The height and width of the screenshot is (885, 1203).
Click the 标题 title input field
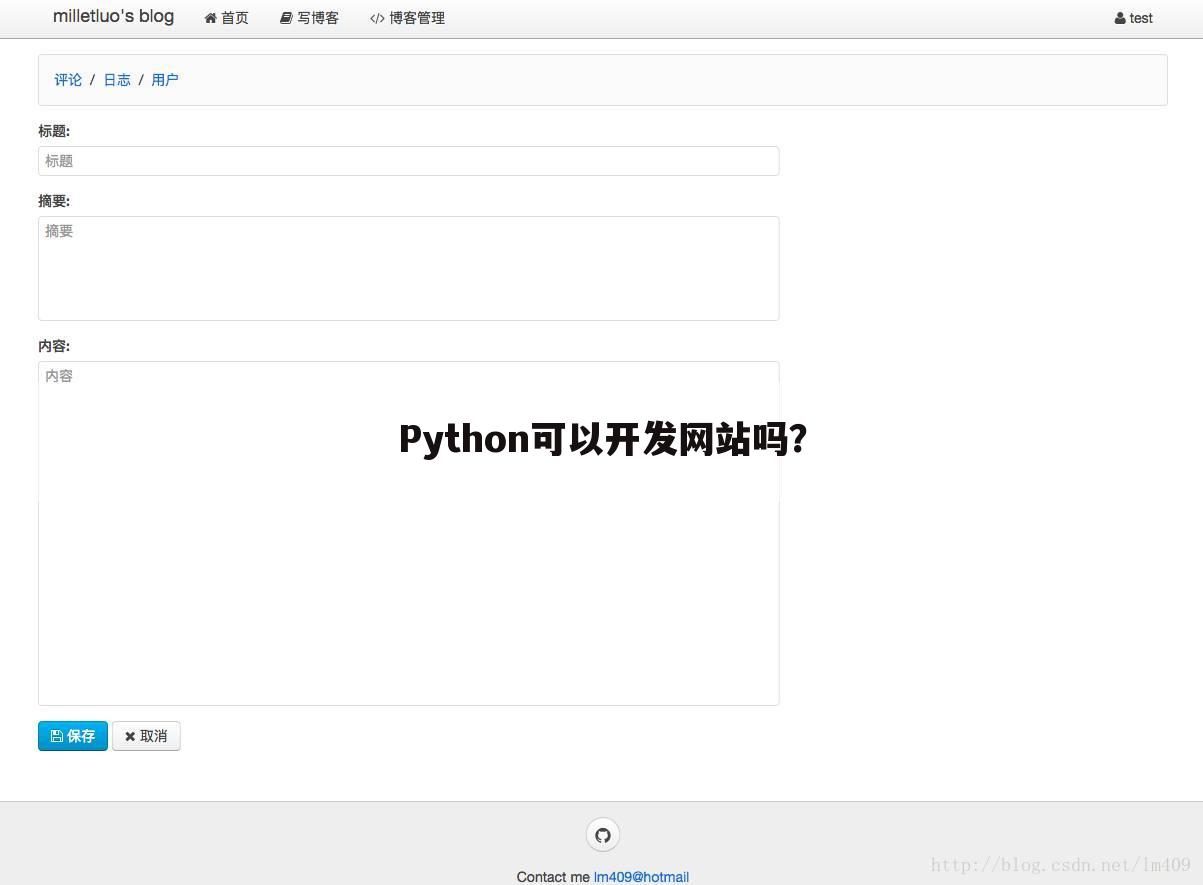pyautogui.click(x=408, y=160)
